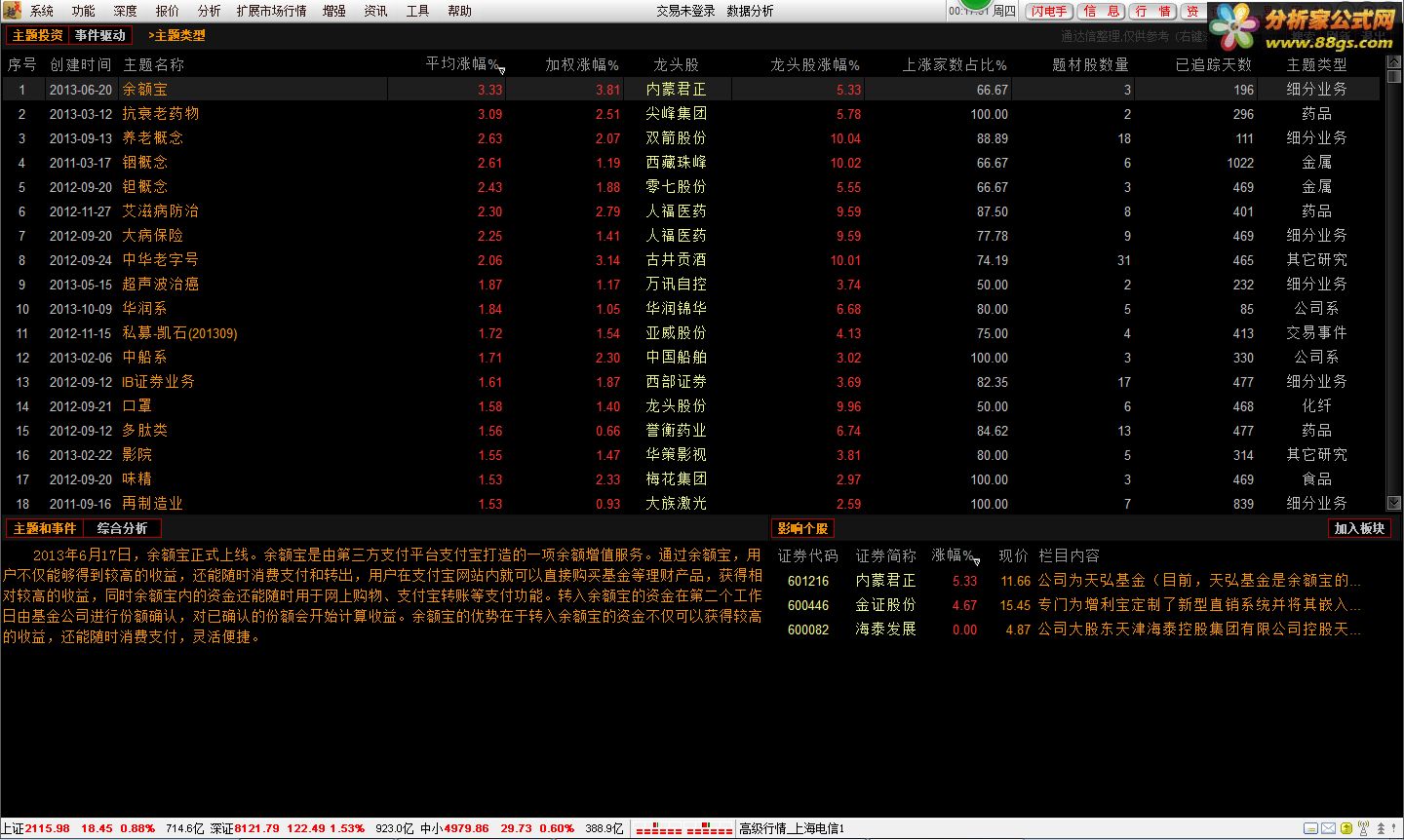
Task: Click the 中小 index value 4979.86
Action: (466, 828)
